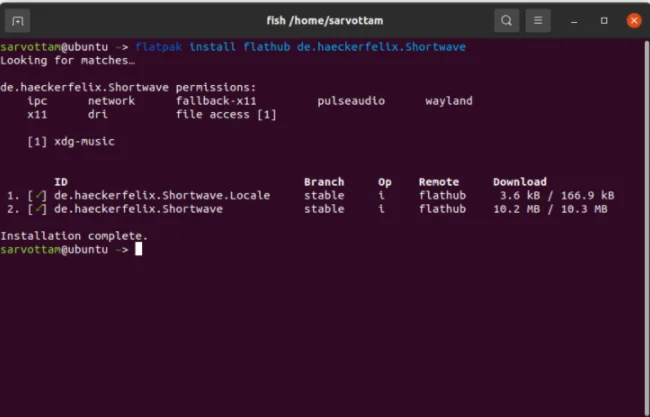
Task: Close the terminal window
Action: (x=633, y=20)
